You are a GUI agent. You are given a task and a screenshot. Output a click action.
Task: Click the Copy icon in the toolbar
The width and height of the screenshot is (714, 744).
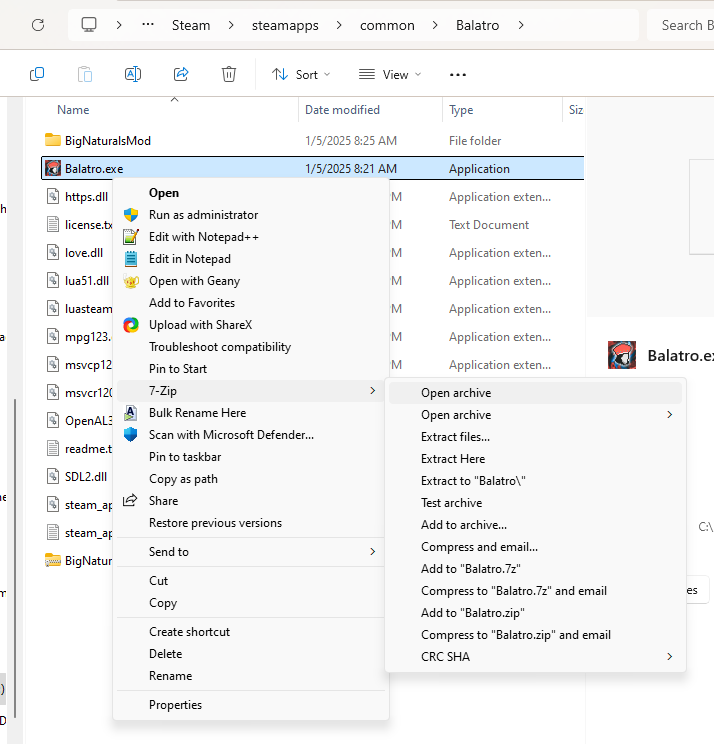(x=37, y=74)
